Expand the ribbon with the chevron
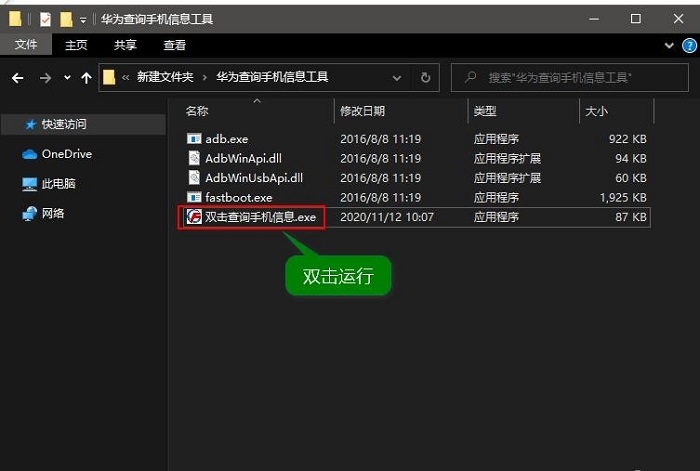 (x=669, y=45)
